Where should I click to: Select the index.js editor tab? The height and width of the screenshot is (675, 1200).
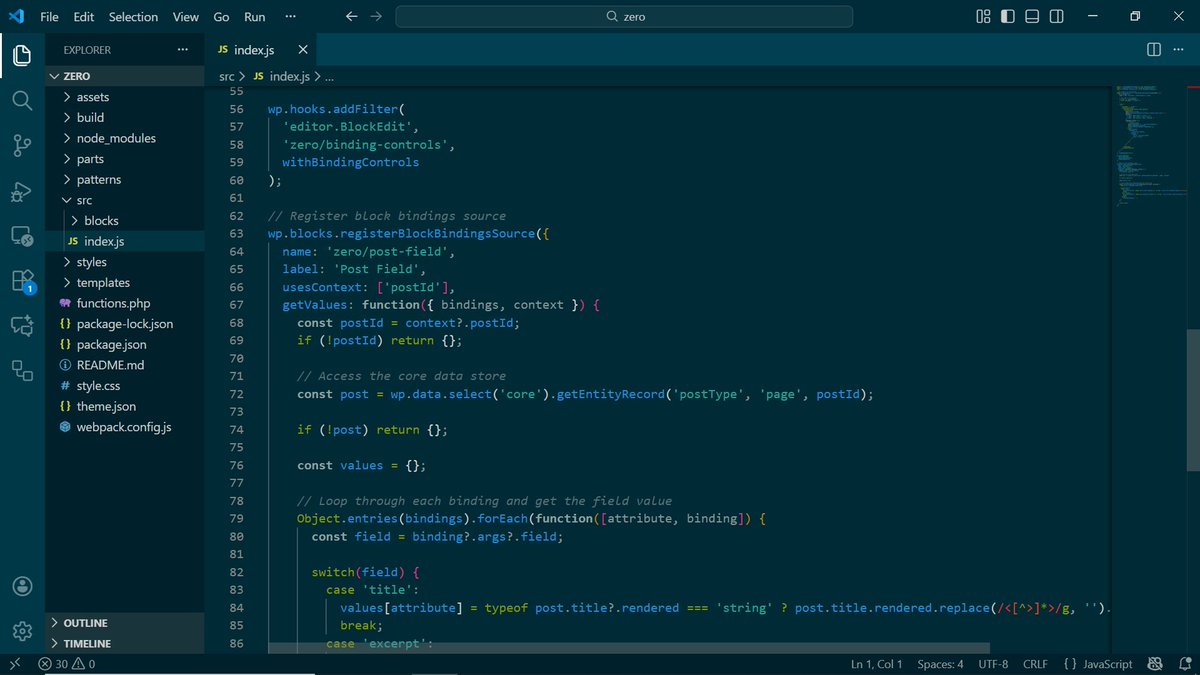tap(253, 49)
